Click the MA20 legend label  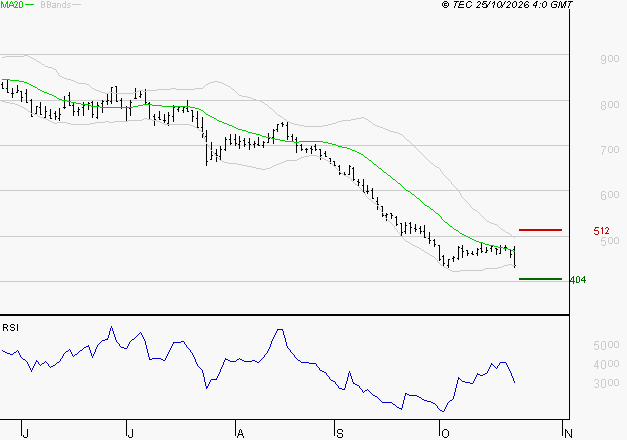point(12,5)
